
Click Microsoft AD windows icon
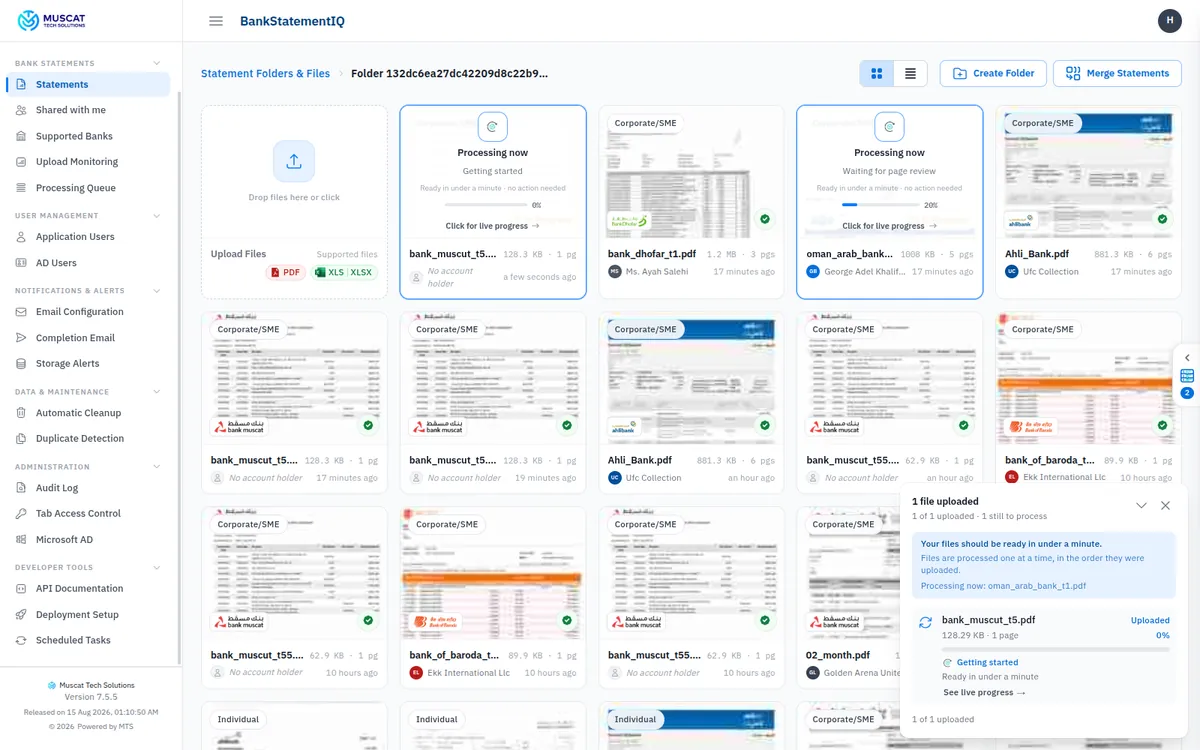pyautogui.click(x=21, y=539)
